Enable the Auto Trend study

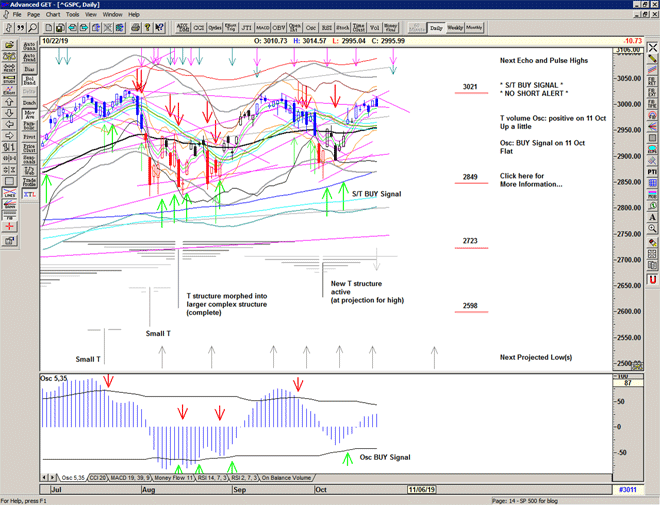29,57
